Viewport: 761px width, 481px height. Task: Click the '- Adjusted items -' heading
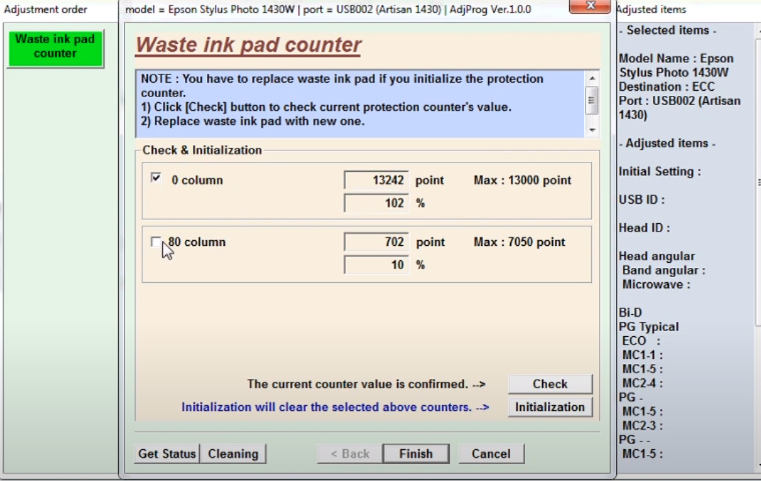[x=667, y=144]
